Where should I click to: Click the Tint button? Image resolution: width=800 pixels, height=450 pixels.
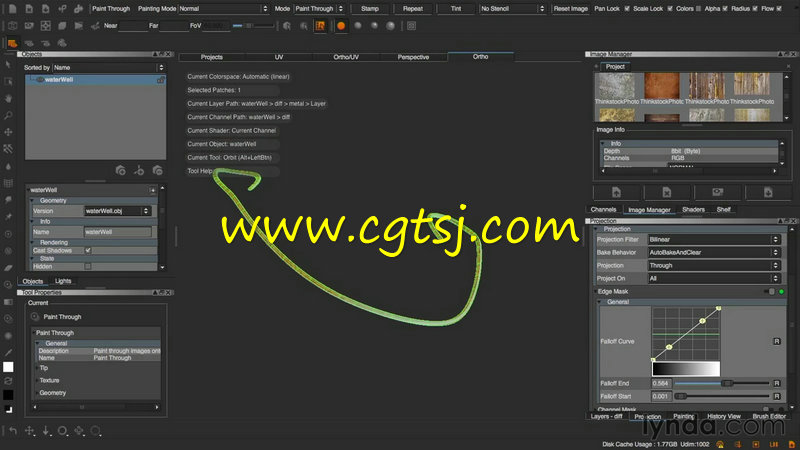tap(456, 9)
